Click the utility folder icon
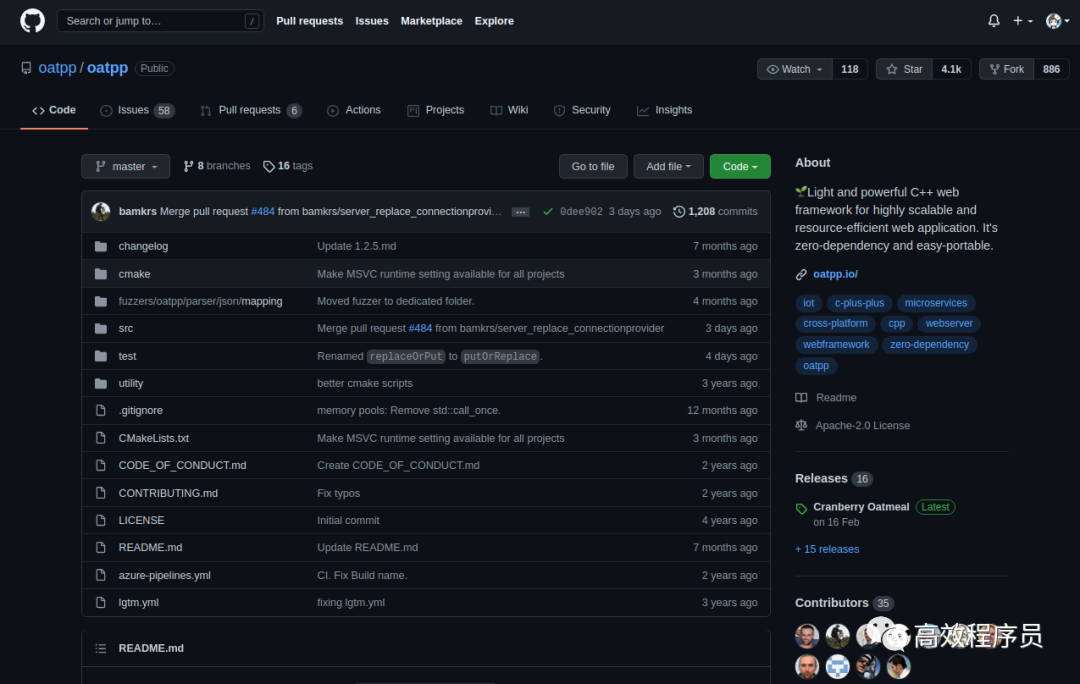The height and width of the screenshot is (684, 1080). click(x=101, y=383)
